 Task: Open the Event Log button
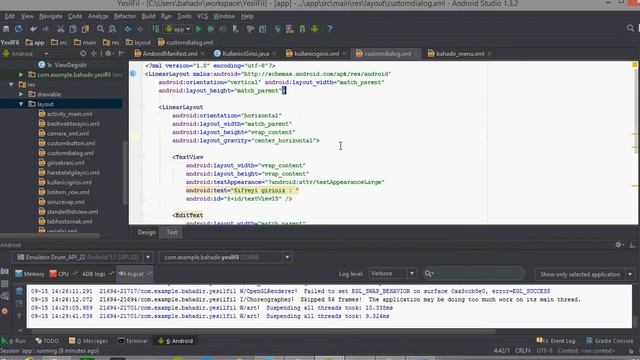click(556, 341)
